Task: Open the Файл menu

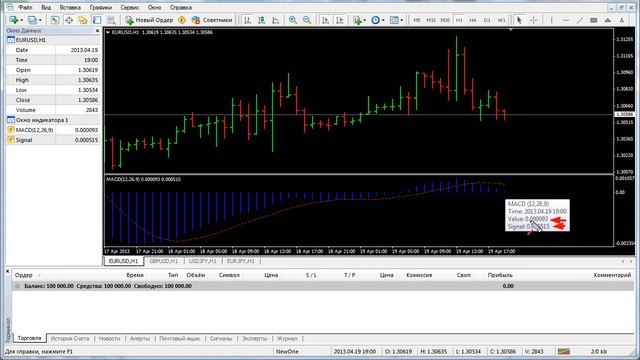Action: tap(25, 7)
